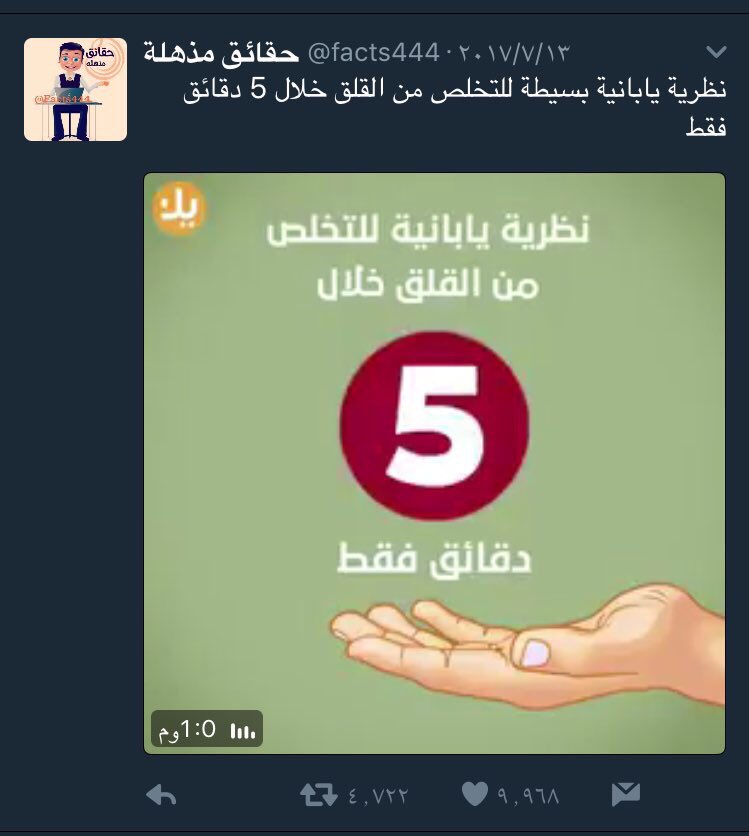Send tweet via the envelope message icon
The width and height of the screenshot is (749, 836).
point(626,794)
